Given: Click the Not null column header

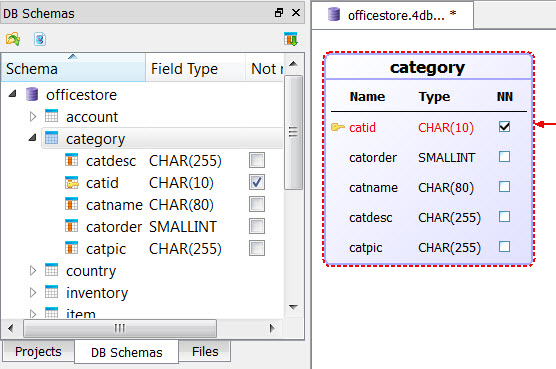Looking at the screenshot, I should pos(265,68).
